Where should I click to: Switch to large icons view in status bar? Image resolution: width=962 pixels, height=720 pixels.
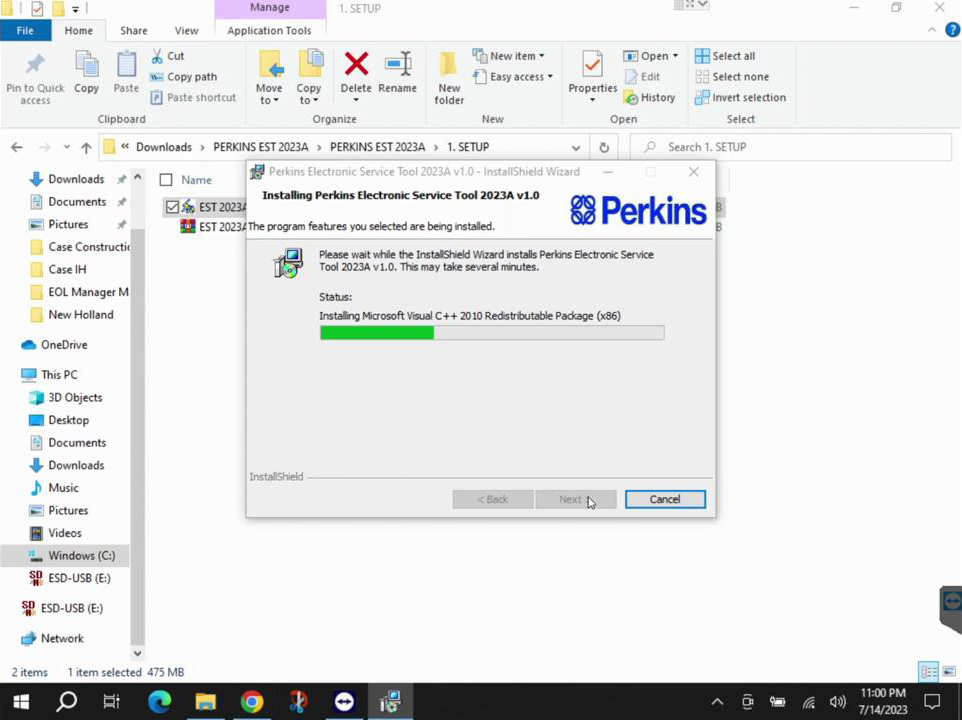point(949,672)
